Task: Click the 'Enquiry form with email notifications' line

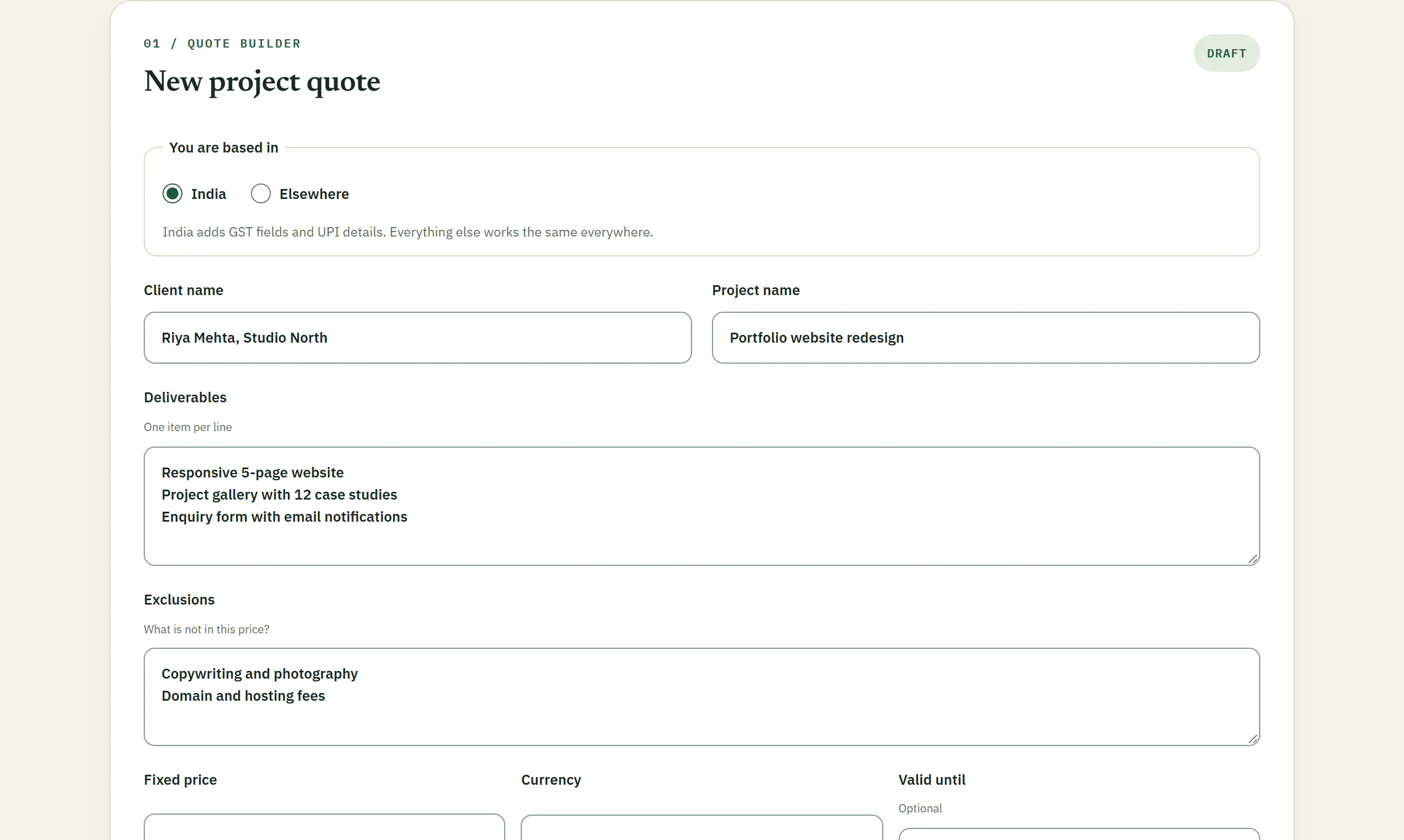Action: tap(284, 517)
